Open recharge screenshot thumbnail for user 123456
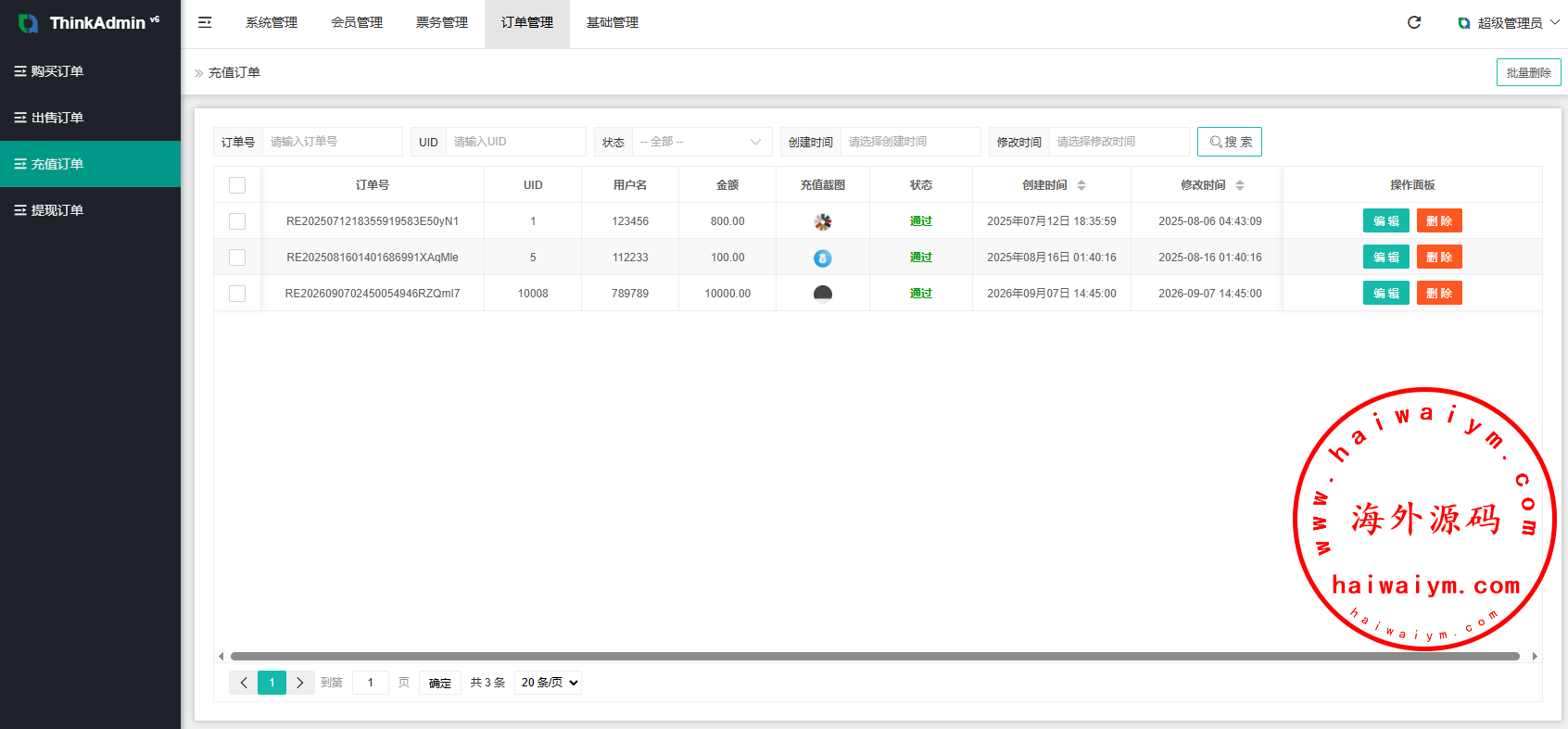The image size is (1568, 729). (x=823, y=221)
